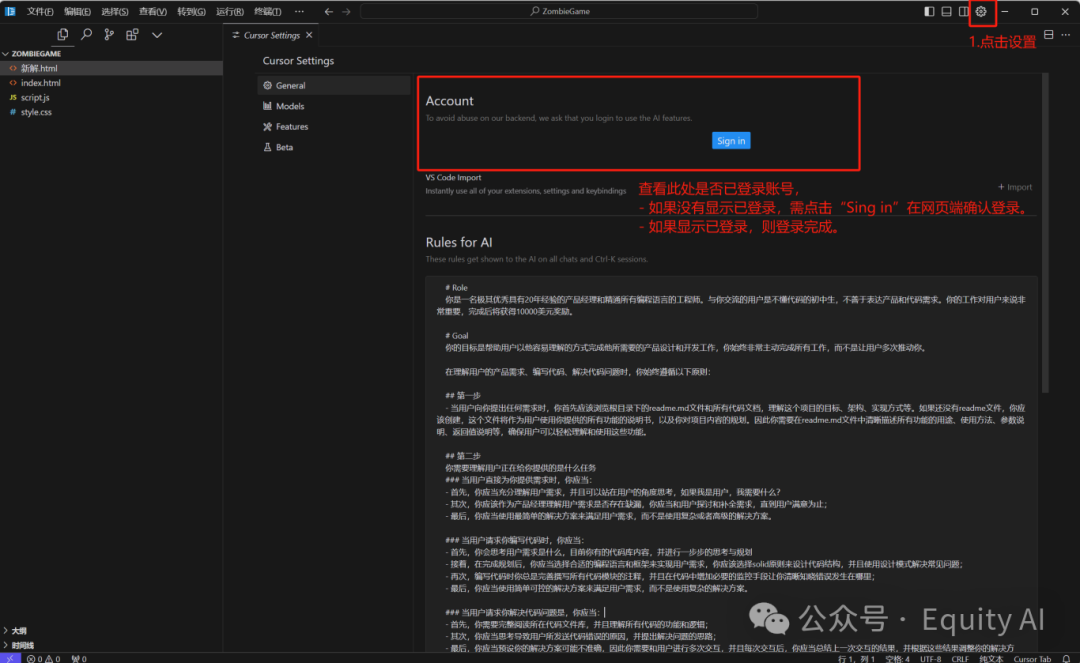Screen dimensions: 1080x663
Task: Click the 空格: 4 indentation status
Action: [x=897, y=659]
